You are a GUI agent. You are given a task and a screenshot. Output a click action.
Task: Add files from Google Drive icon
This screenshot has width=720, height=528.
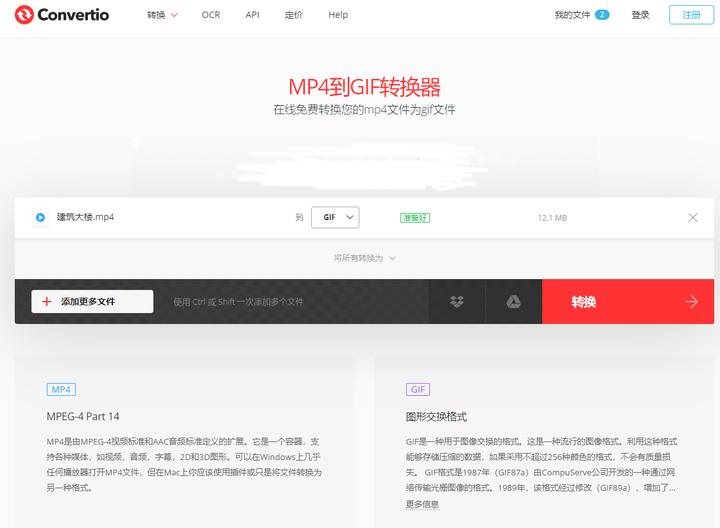pyautogui.click(x=513, y=302)
